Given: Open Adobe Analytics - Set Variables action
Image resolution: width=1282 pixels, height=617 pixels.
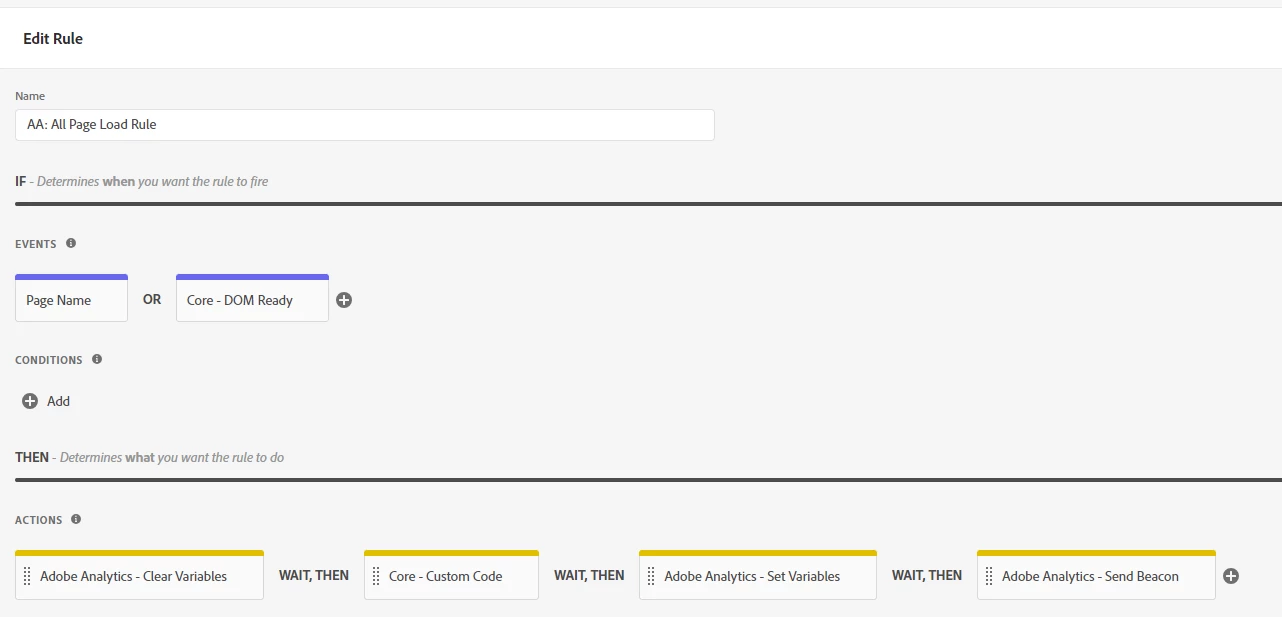Looking at the screenshot, I should point(758,575).
